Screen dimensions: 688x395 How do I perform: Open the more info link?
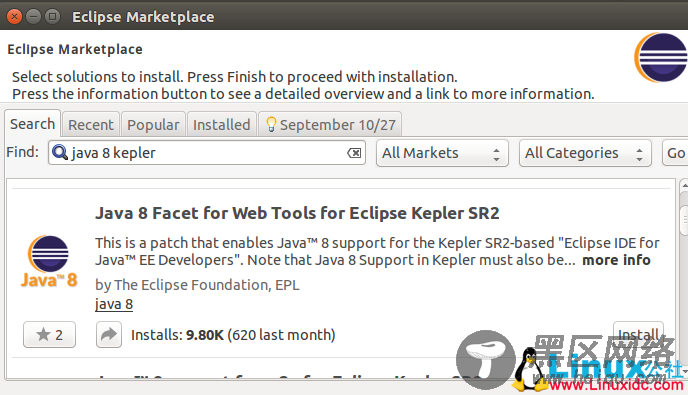click(616, 260)
